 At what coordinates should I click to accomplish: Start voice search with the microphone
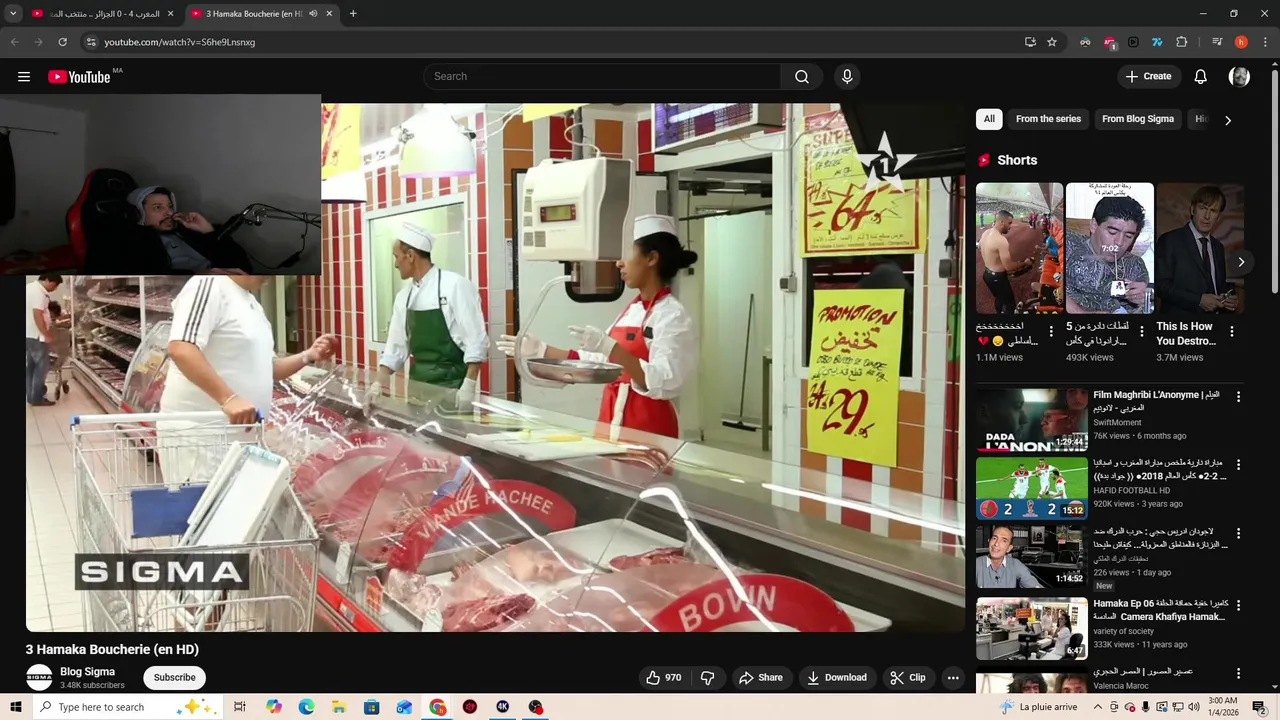click(847, 76)
